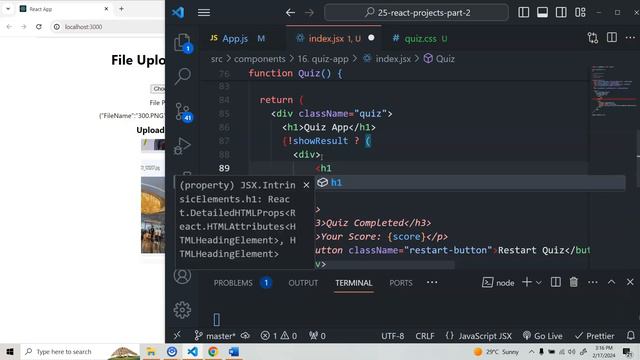This screenshot has height=360, width=640.
Task: Open the remote window indicator
Action: [177, 336]
